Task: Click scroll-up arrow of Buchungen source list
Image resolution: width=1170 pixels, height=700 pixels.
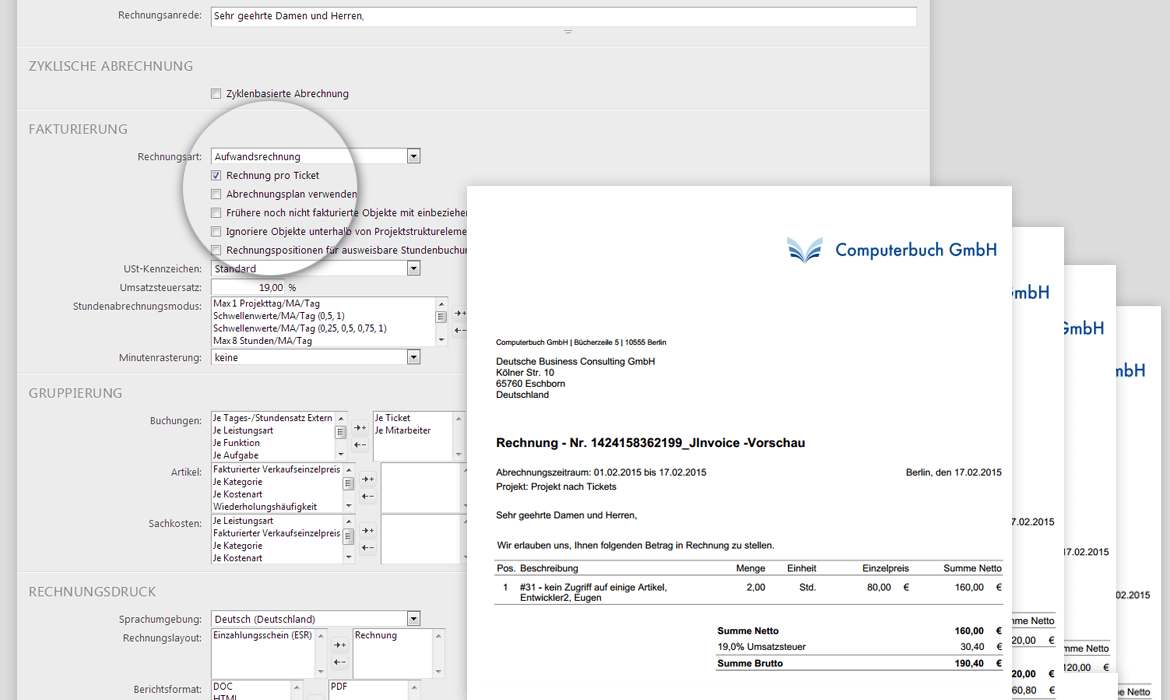Action: [341, 418]
